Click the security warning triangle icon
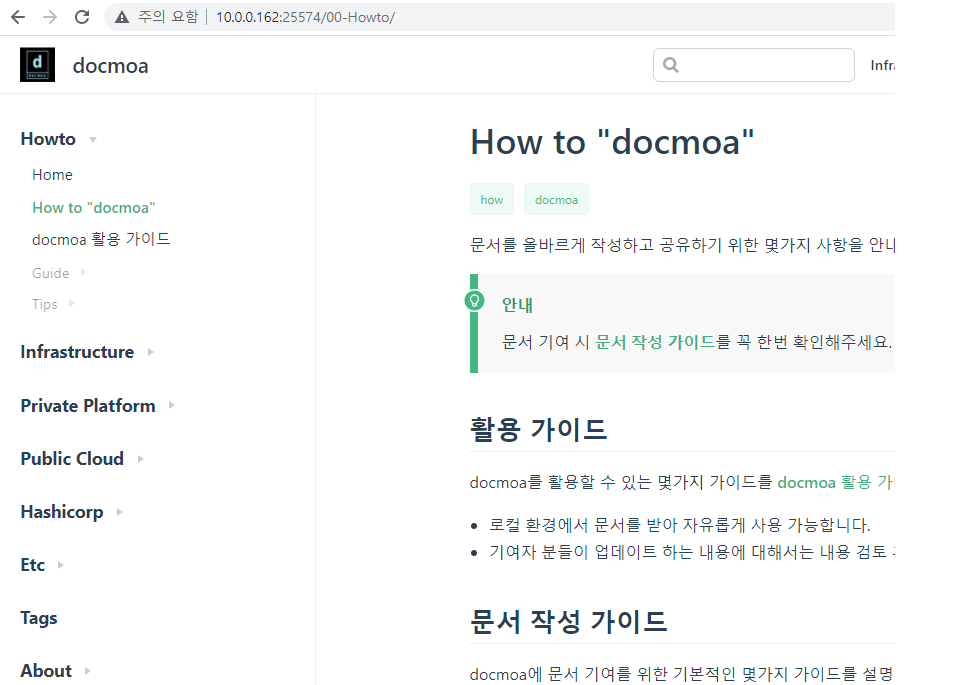The height and width of the screenshot is (685, 960). coord(122,17)
